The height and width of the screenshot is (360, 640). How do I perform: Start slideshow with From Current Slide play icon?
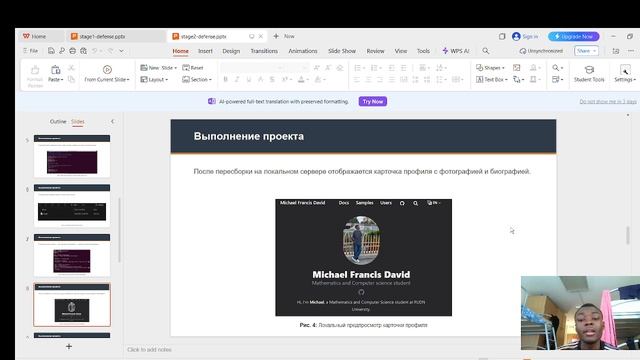coord(107,69)
